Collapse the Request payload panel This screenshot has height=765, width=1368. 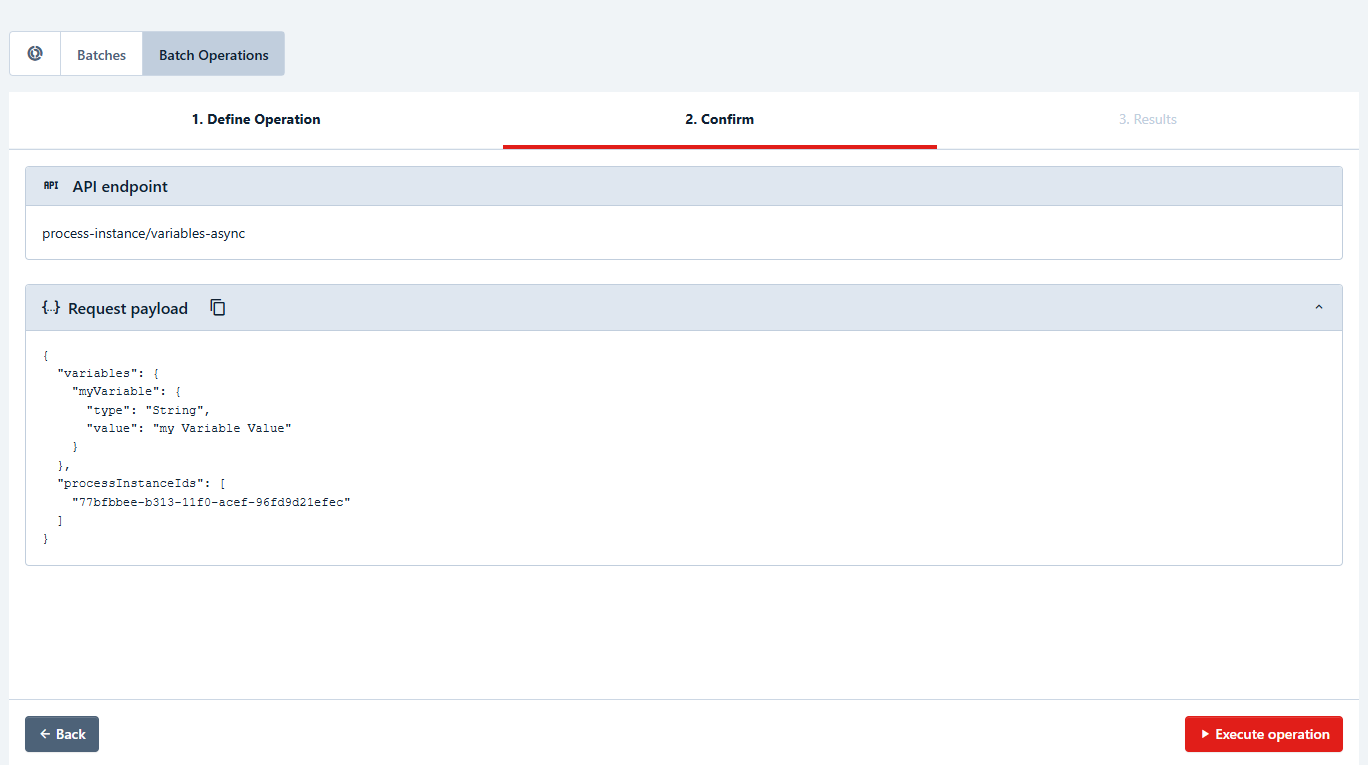(1318, 308)
